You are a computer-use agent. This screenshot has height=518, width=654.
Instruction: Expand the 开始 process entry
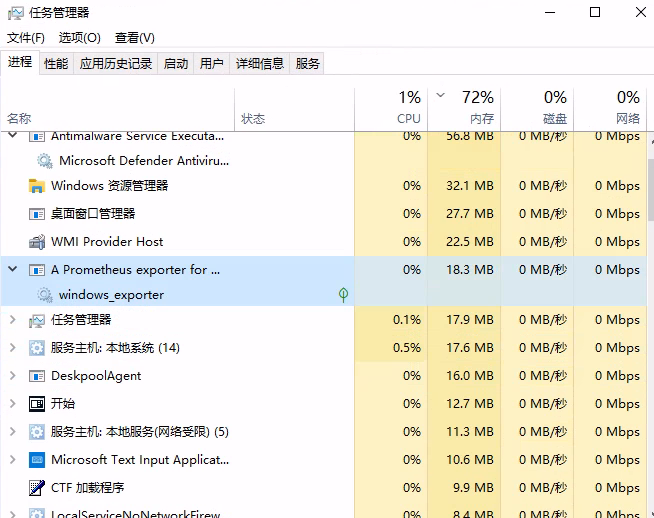click(x=12, y=404)
